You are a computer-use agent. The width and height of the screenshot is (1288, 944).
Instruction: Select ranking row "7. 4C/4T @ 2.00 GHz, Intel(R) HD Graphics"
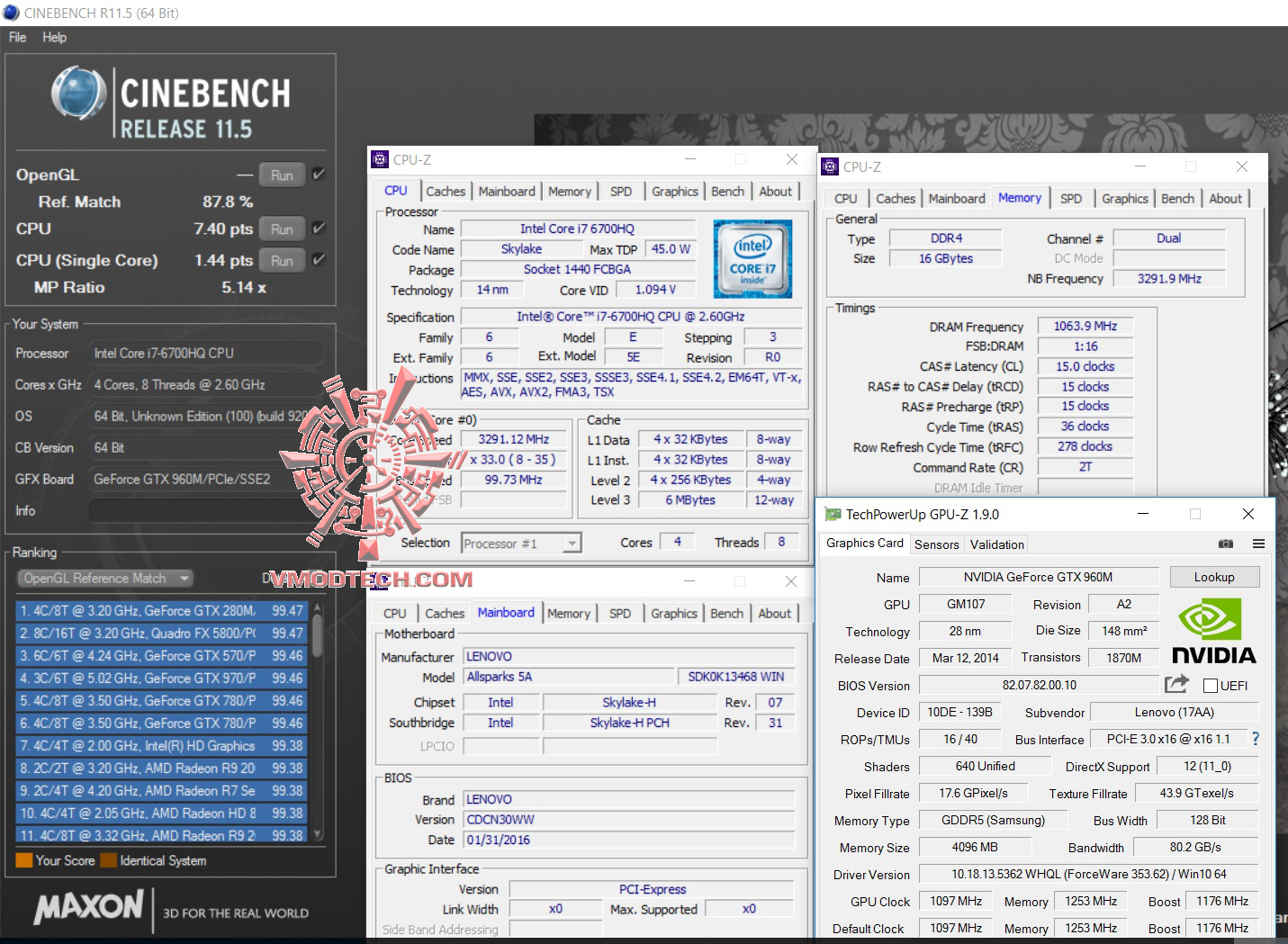162,746
